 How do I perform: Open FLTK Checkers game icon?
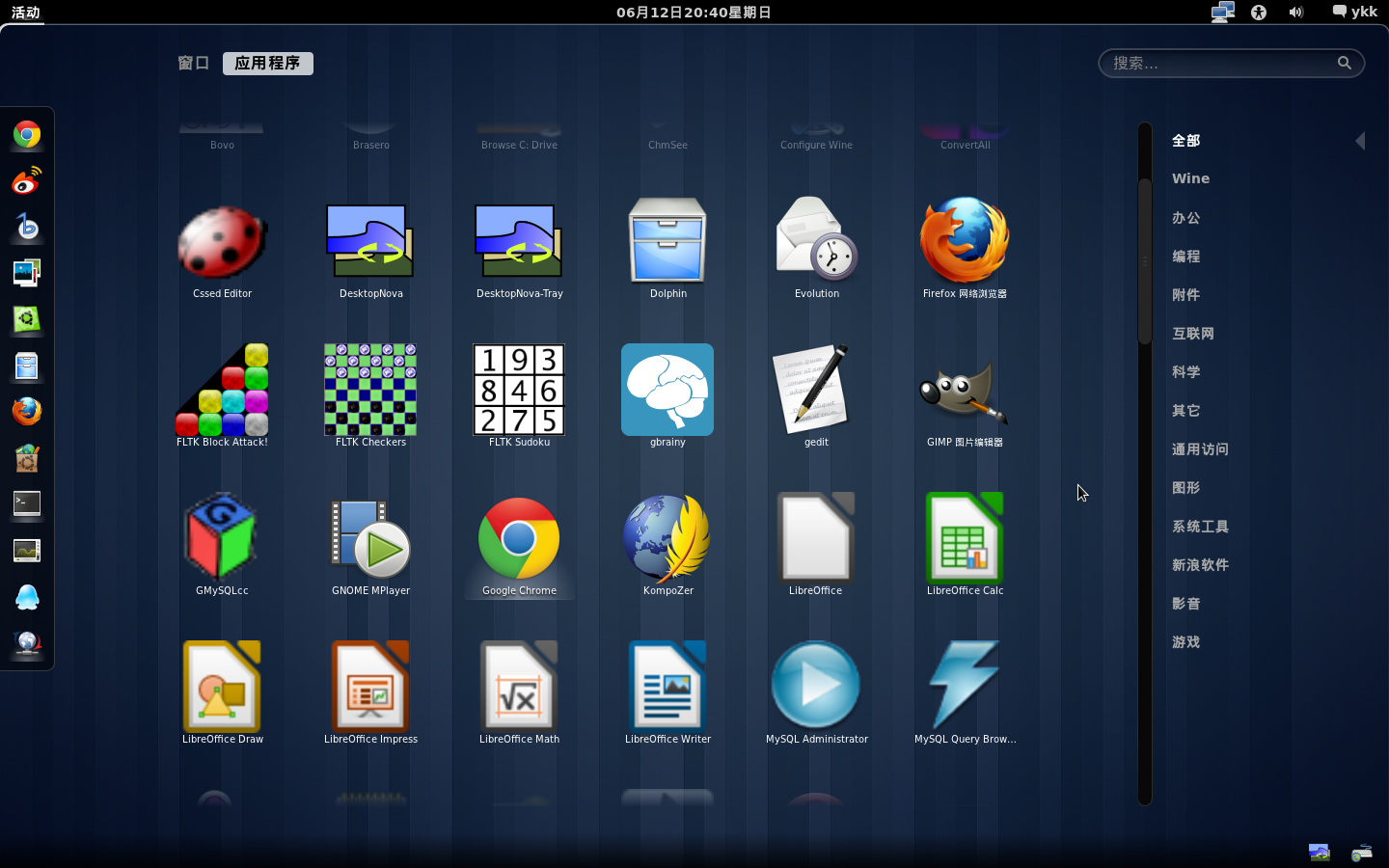pyautogui.click(x=370, y=390)
